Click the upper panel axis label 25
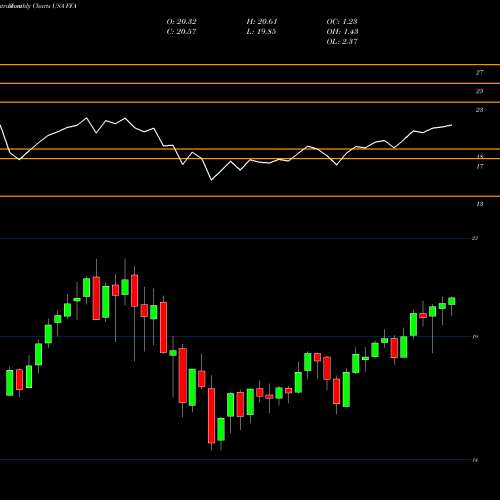This screenshot has height=500, width=500. [479, 91]
